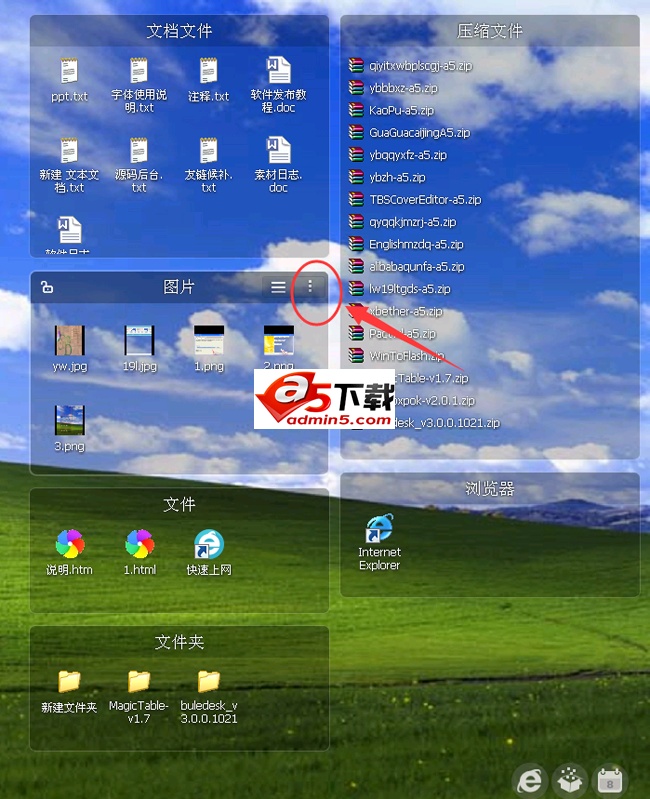Click the open box icon in dock
Viewport: 650px width, 799px height.
click(x=570, y=780)
